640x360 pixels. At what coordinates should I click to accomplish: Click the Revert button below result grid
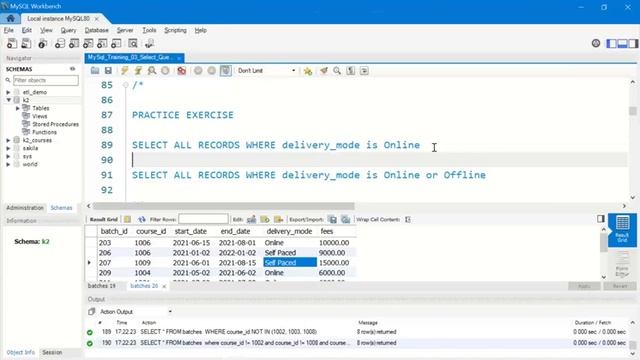pyautogui.click(x=620, y=286)
